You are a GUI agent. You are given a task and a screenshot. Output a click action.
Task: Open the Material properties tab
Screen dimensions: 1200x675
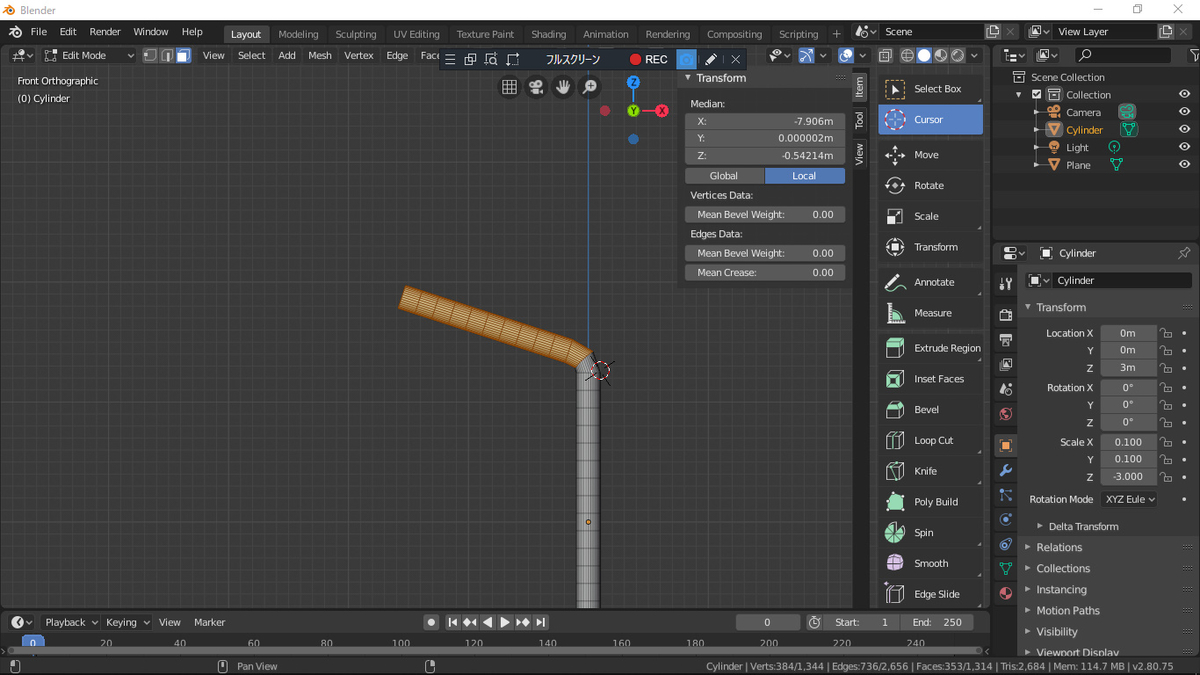[1006, 593]
